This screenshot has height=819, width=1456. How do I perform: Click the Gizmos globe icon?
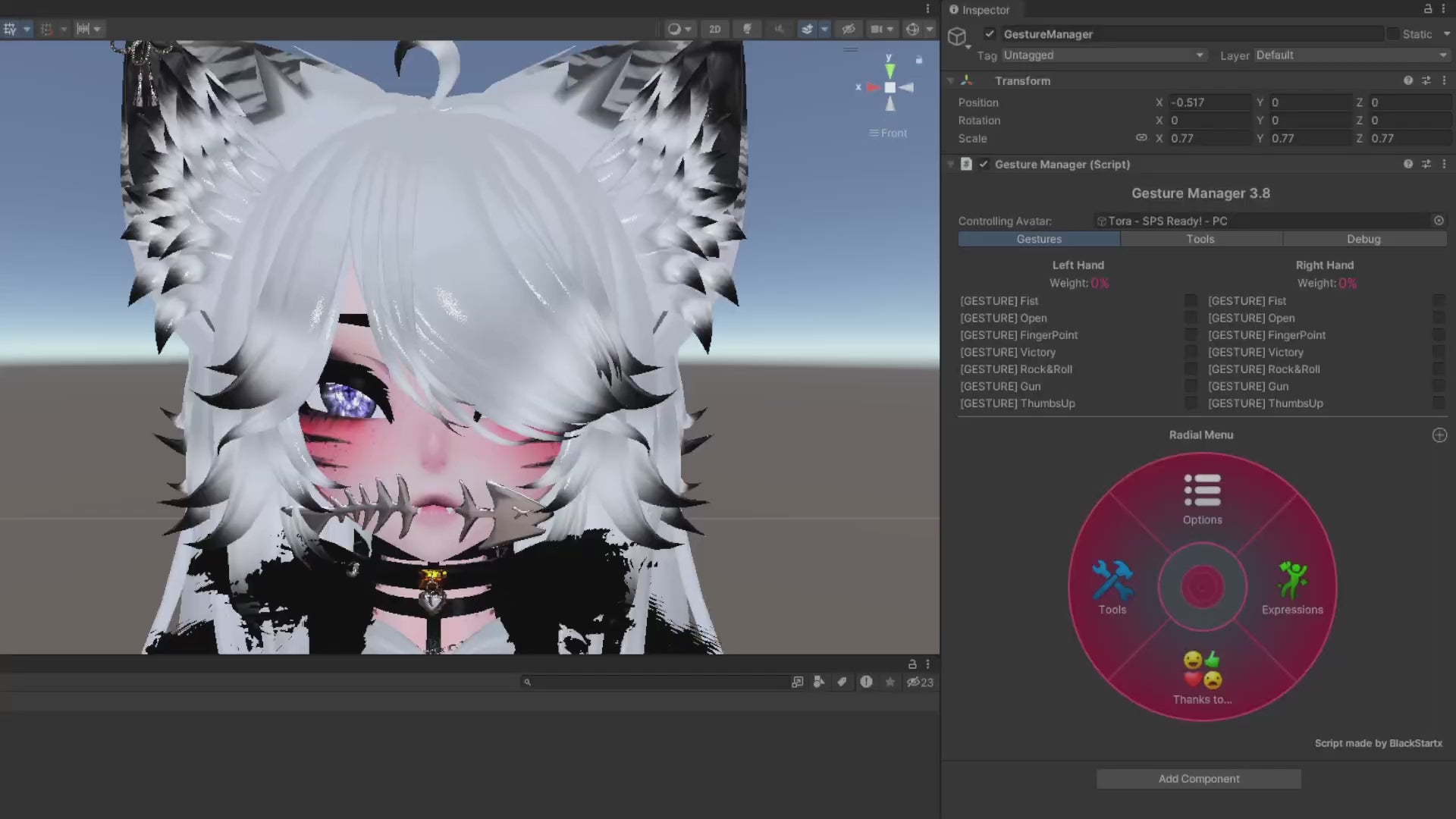coord(912,29)
